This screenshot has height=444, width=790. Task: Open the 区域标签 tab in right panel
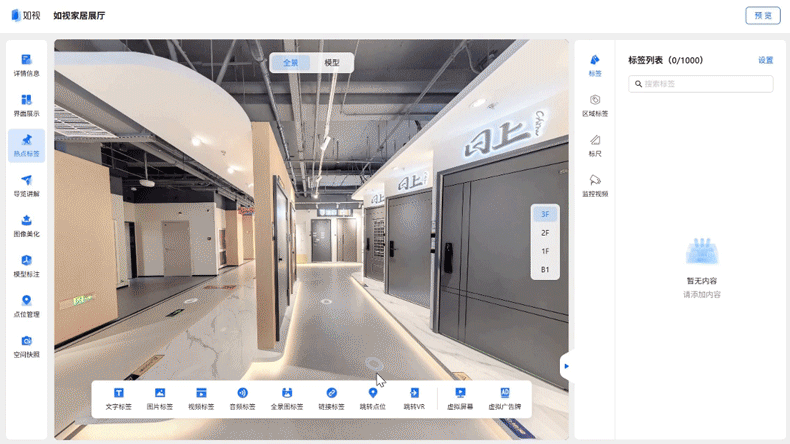click(595, 106)
